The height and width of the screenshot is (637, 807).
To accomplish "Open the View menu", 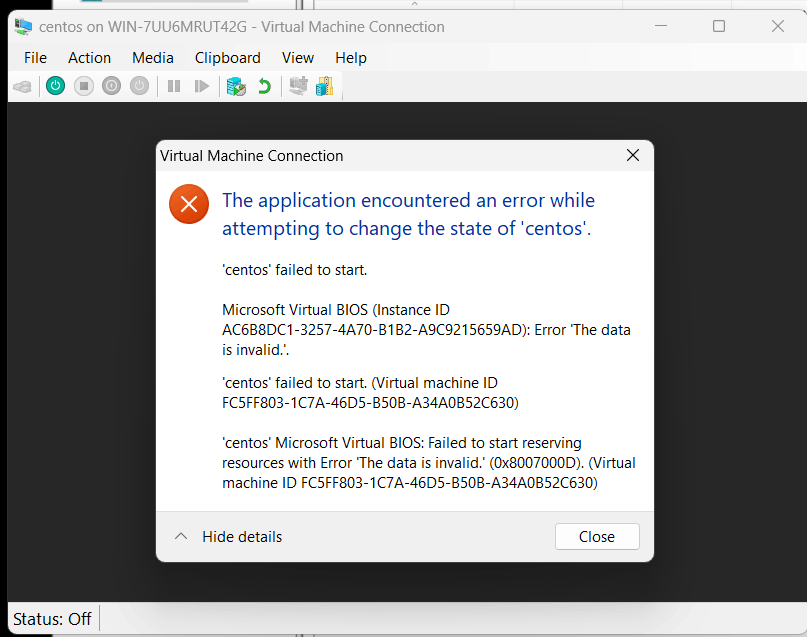I will pyautogui.click(x=298, y=58).
